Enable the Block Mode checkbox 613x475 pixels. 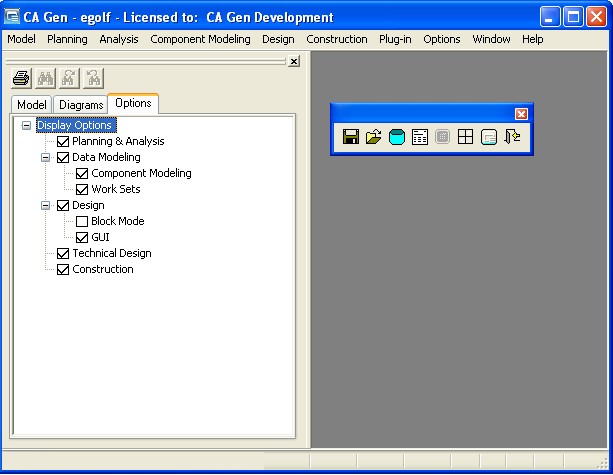pos(82,221)
